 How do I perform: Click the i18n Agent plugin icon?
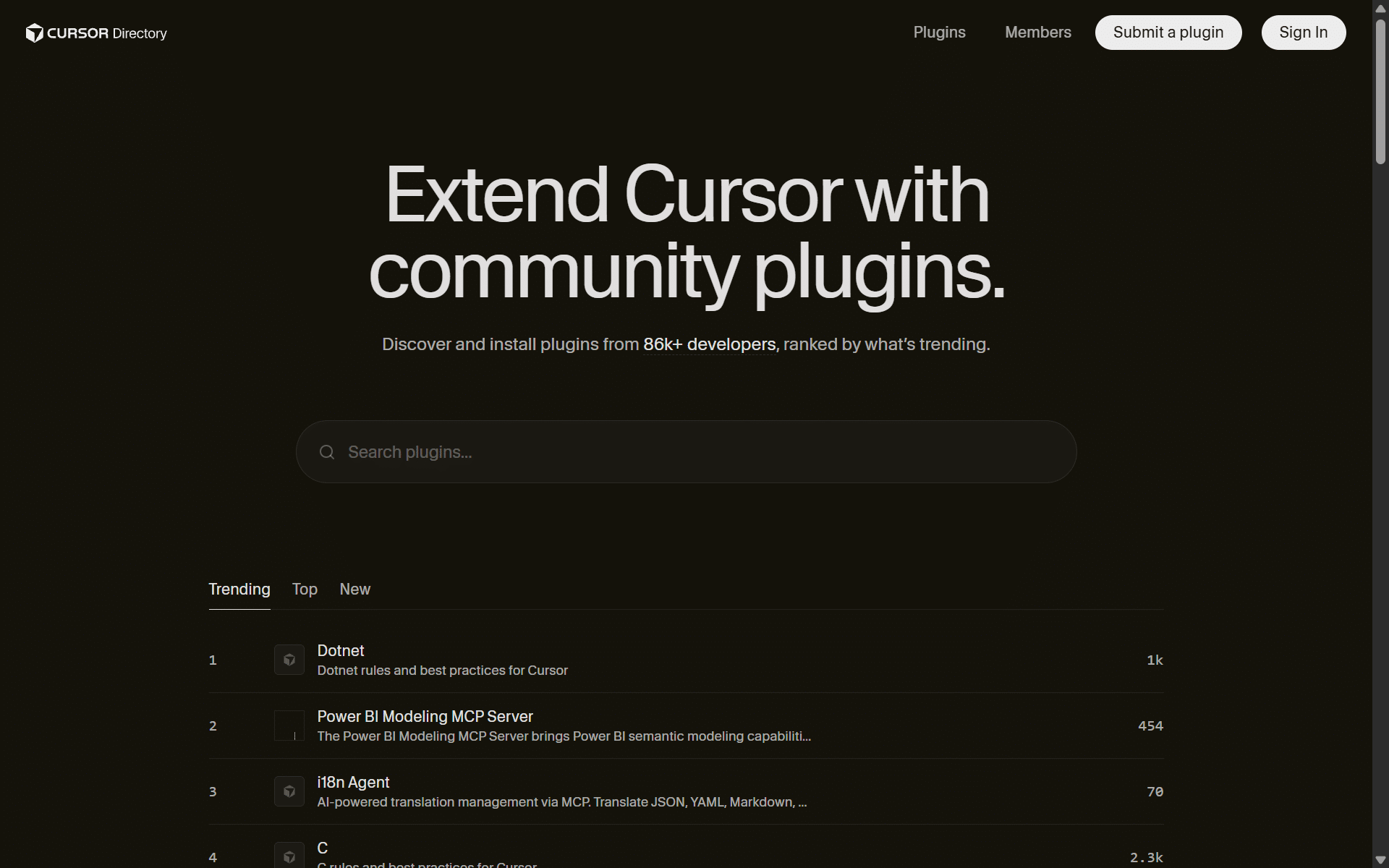[x=289, y=791]
